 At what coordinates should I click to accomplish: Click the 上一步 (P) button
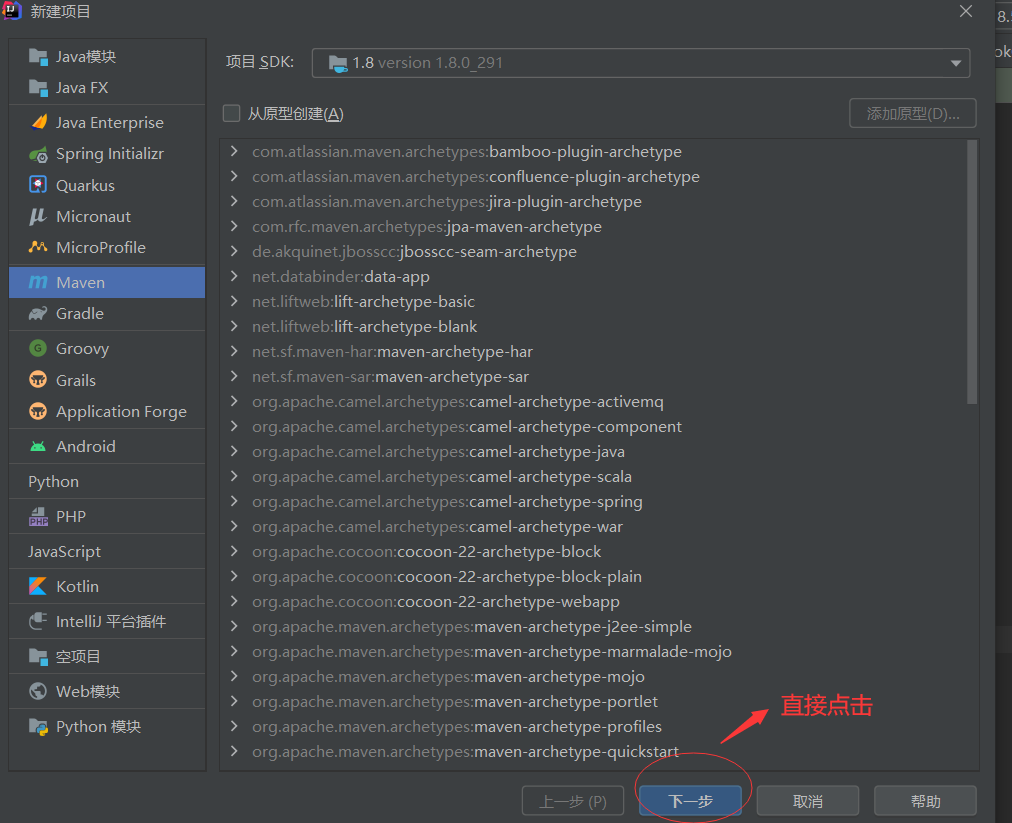573,801
